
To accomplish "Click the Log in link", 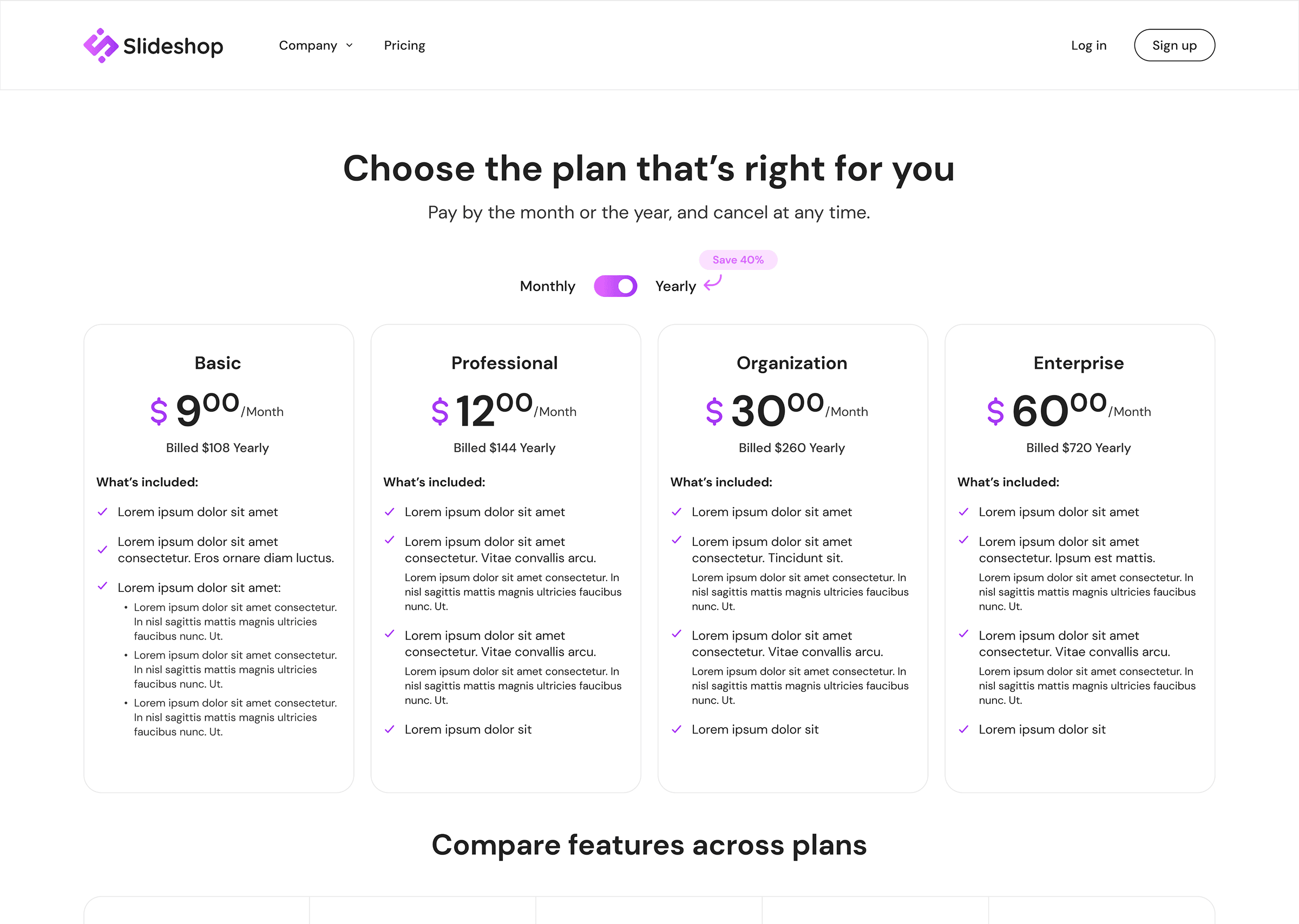I will click(x=1088, y=45).
